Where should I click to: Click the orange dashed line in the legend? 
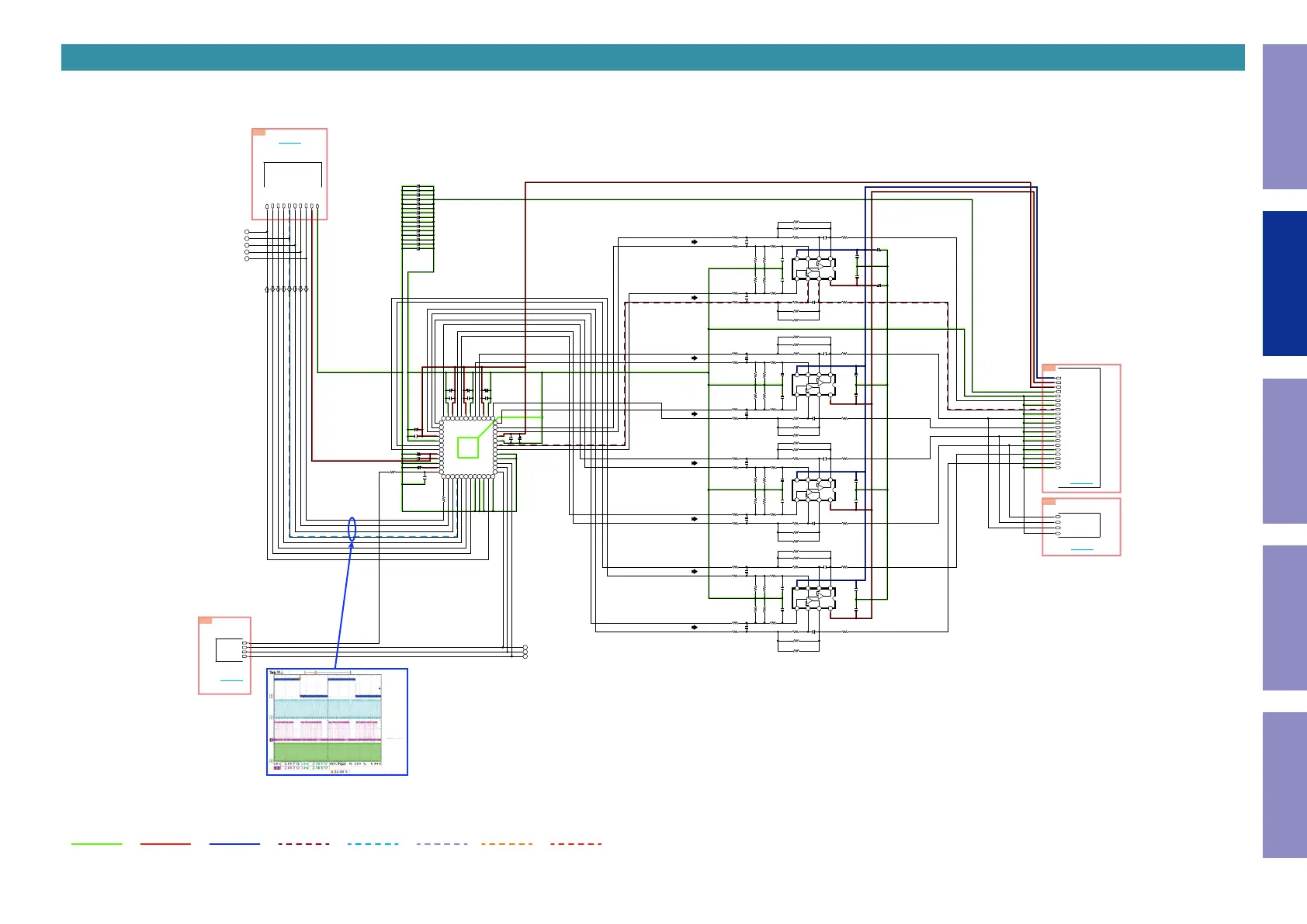[x=507, y=844]
